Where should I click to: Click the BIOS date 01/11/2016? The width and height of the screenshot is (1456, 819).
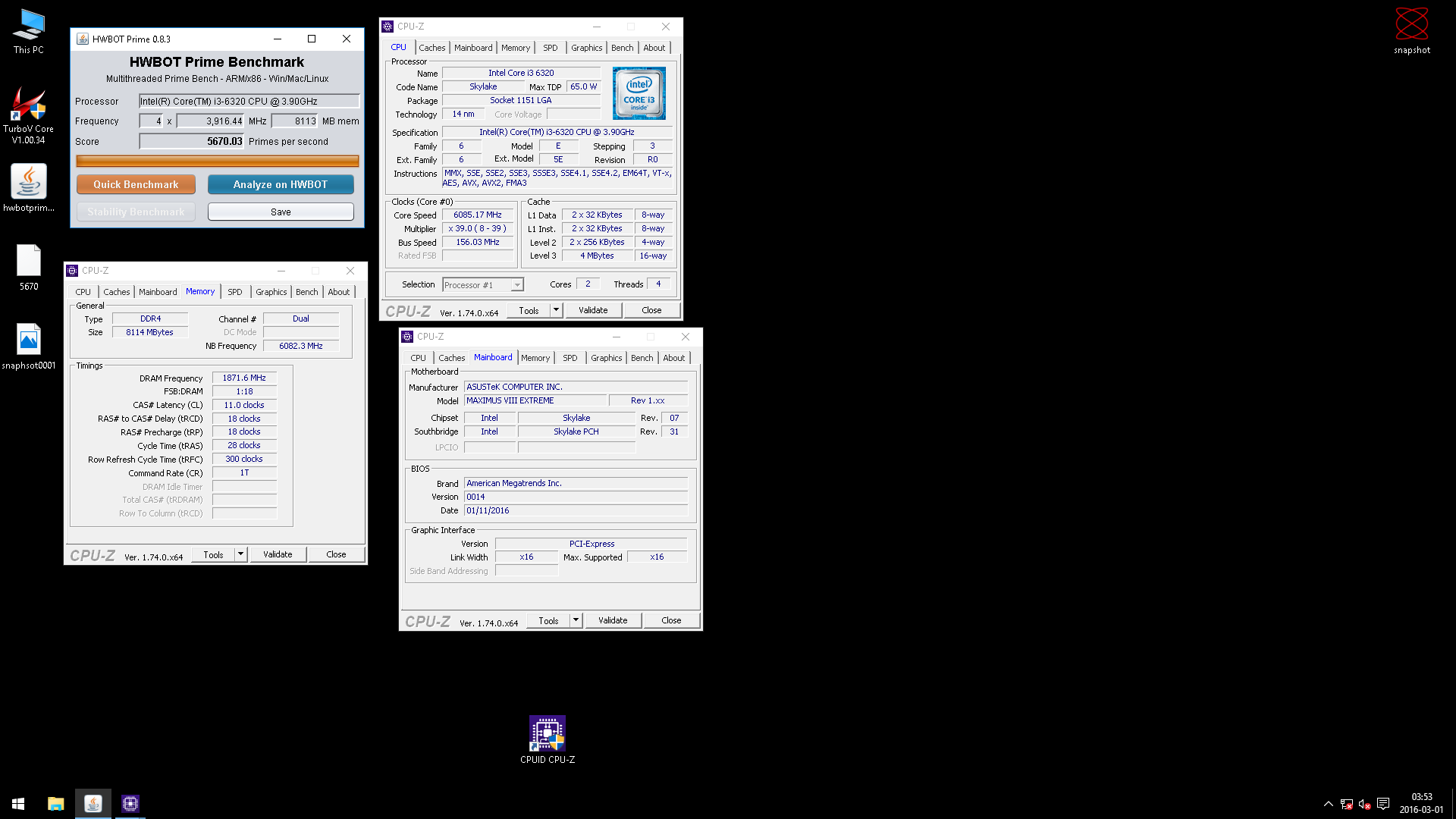(576, 510)
